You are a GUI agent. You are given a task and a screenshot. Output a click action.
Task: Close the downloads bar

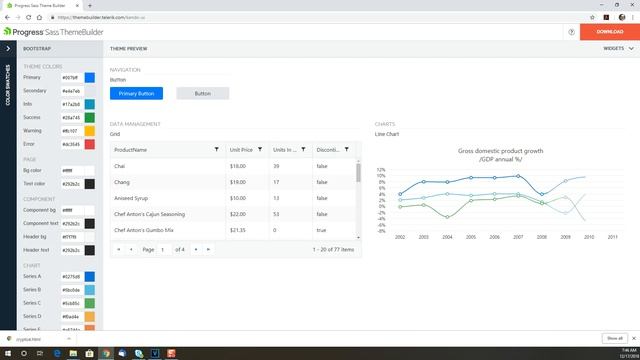[634, 338]
